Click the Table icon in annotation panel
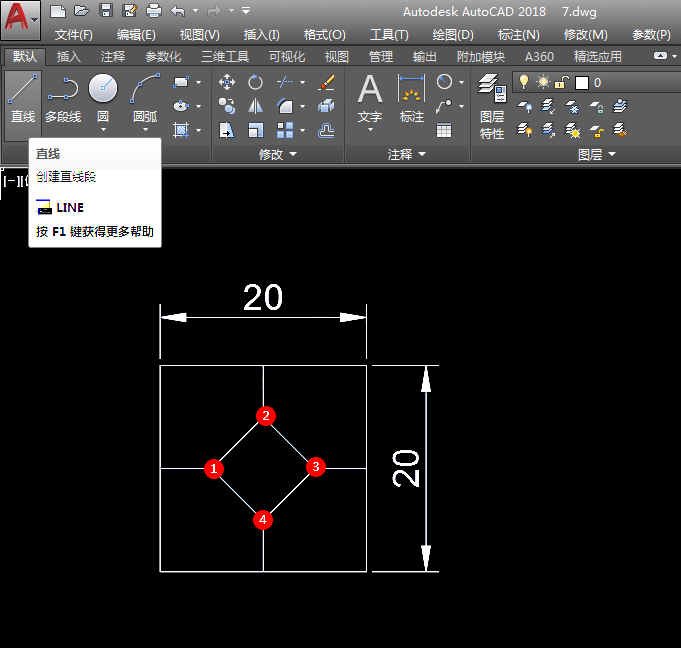This screenshot has height=648, width=681. pyautogui.click(x=443, y=130)
